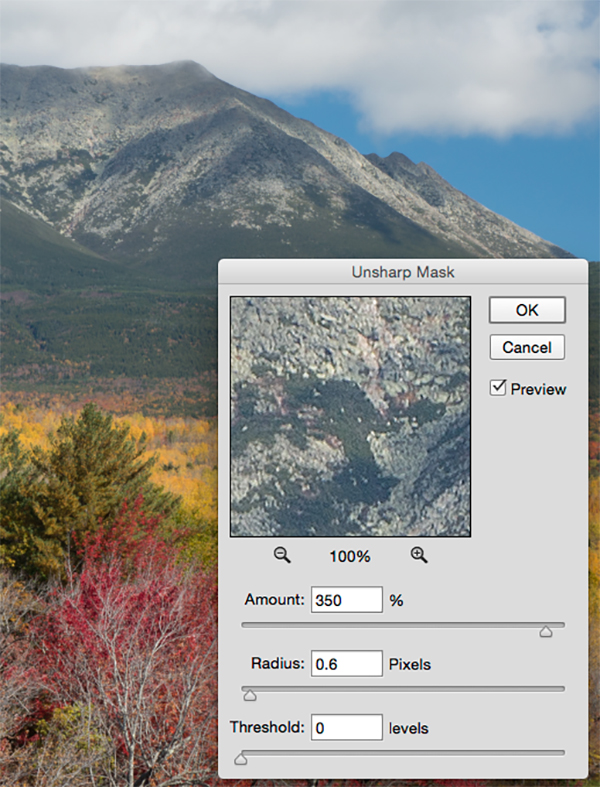Click the Threshold label
Viewport: 600px width, 787px height.
coord(267,727)
